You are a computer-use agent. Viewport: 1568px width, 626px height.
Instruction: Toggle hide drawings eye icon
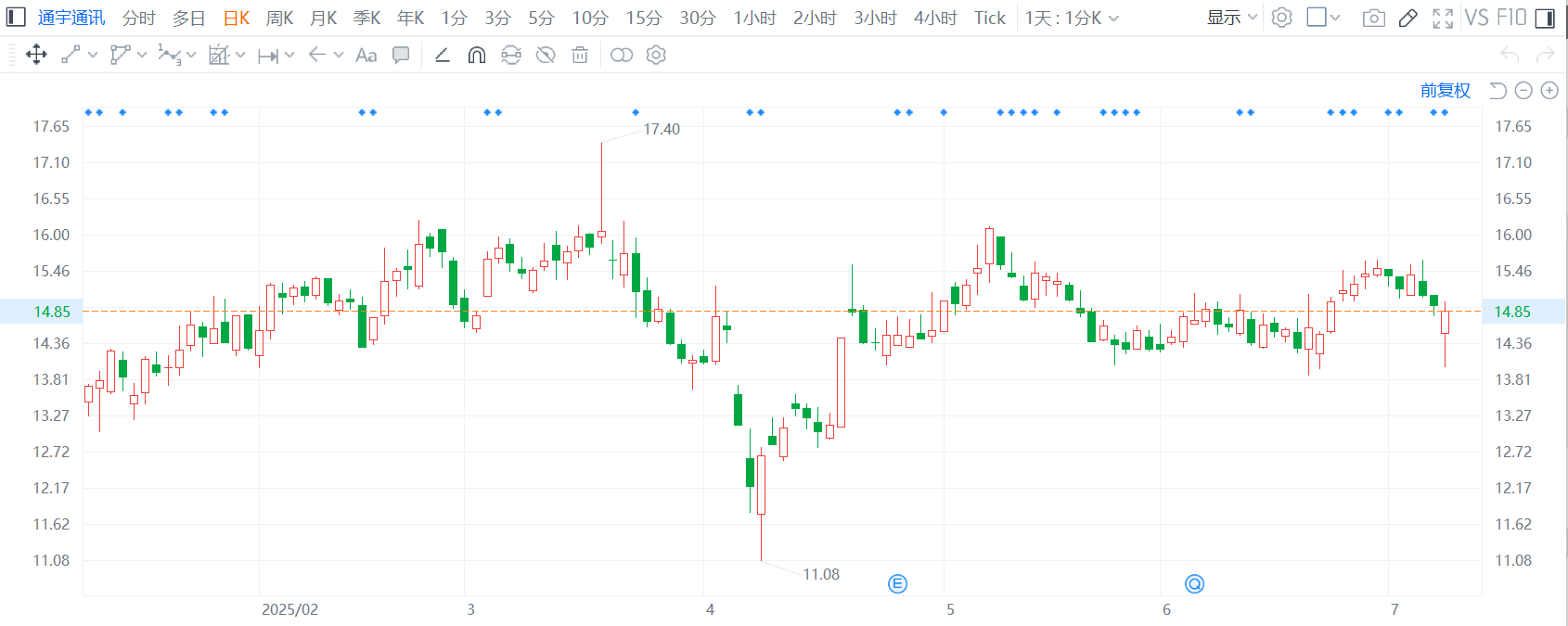(546, 56)
